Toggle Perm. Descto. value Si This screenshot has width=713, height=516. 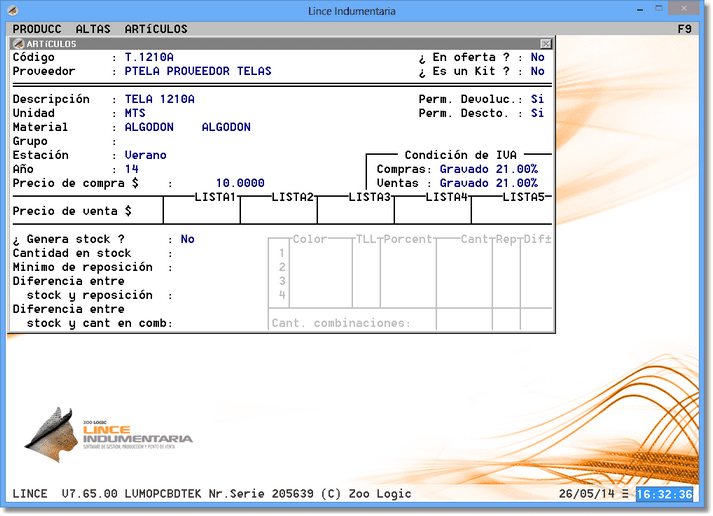point(537,113)
